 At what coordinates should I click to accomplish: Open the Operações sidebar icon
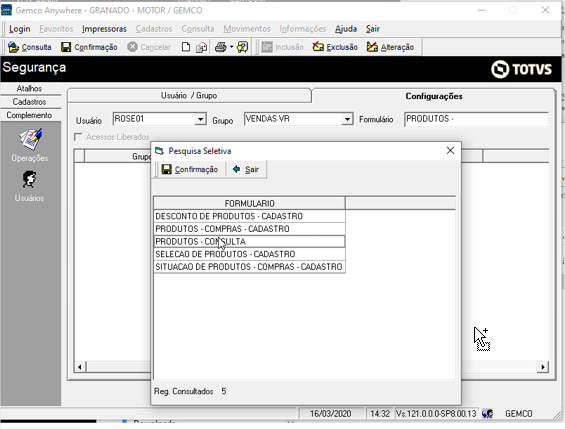click(30, 139)
